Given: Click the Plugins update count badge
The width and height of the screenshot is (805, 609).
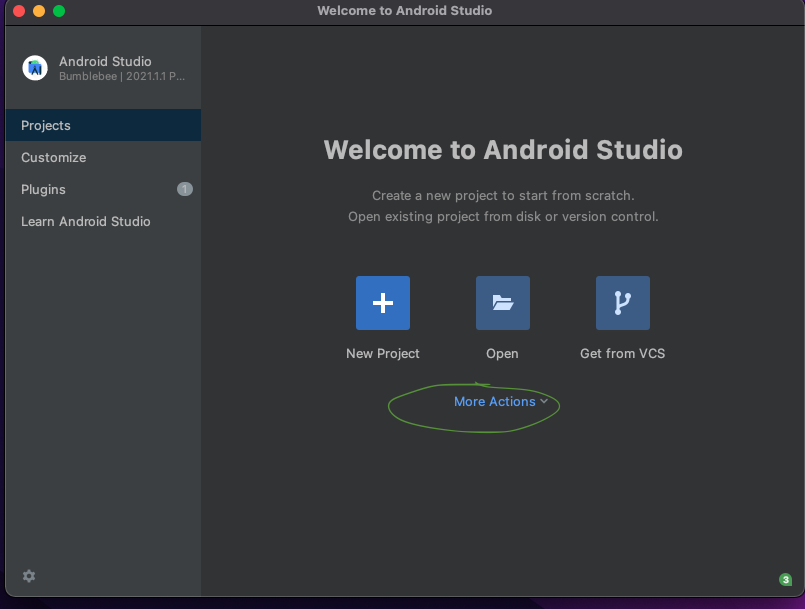Looking at the screenshot, I should coord(185,189).
